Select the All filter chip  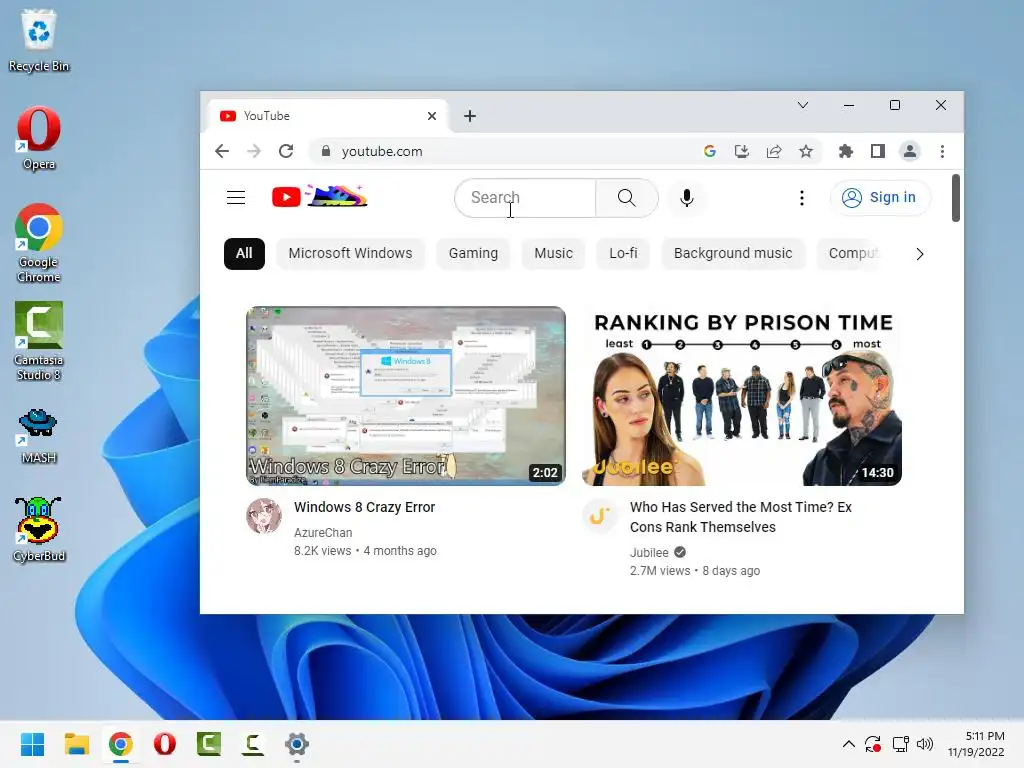(244, 253)
